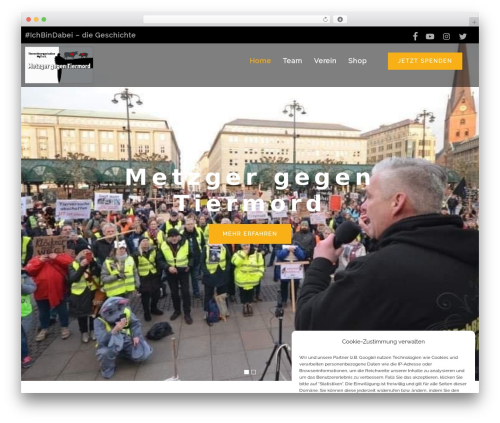Open the #IchBinDabei – die Geschichte link
This screenshot has width=500, height=423.
(80, 35)
